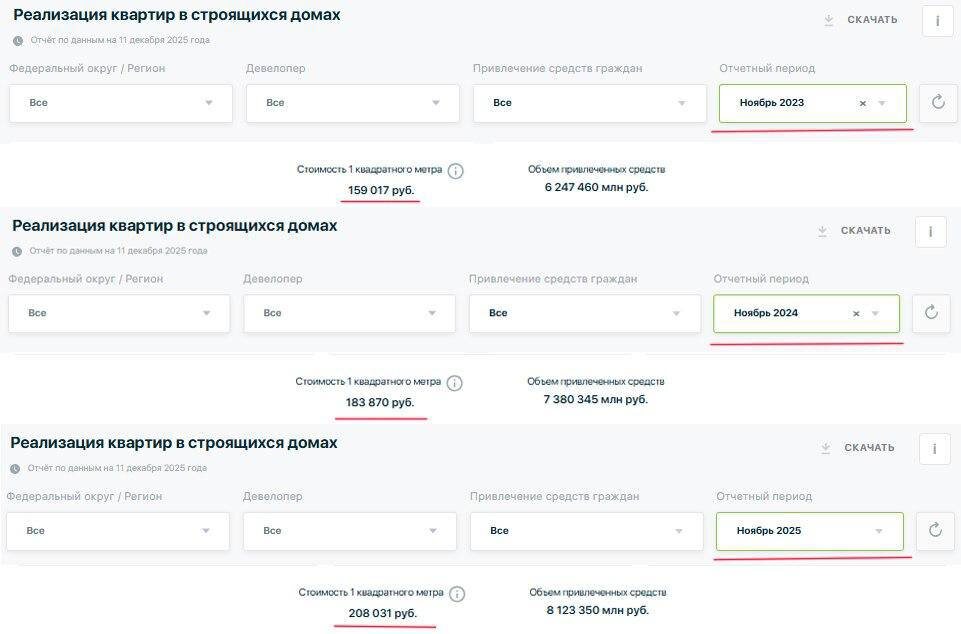Click the info icon beside Стоимость 1 квадратного метра
This screenshot has height=634, width=961.
[x=455, y=171]
